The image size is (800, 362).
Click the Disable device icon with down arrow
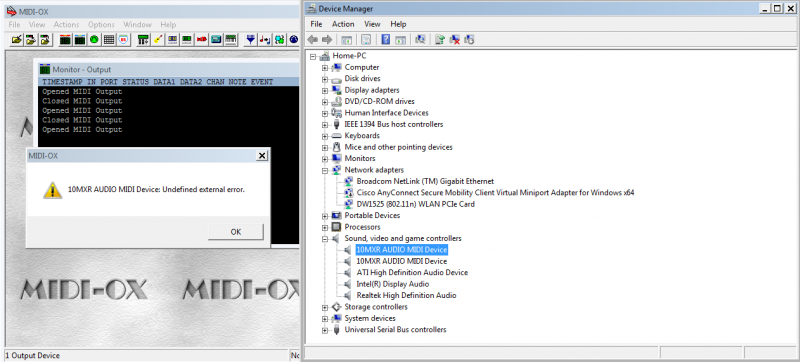(469, 39)
